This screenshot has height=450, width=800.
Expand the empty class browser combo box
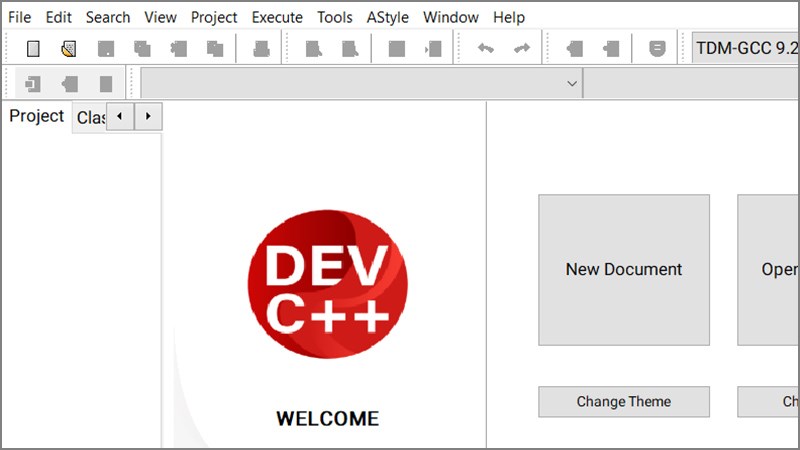click(x=572, y=83)
